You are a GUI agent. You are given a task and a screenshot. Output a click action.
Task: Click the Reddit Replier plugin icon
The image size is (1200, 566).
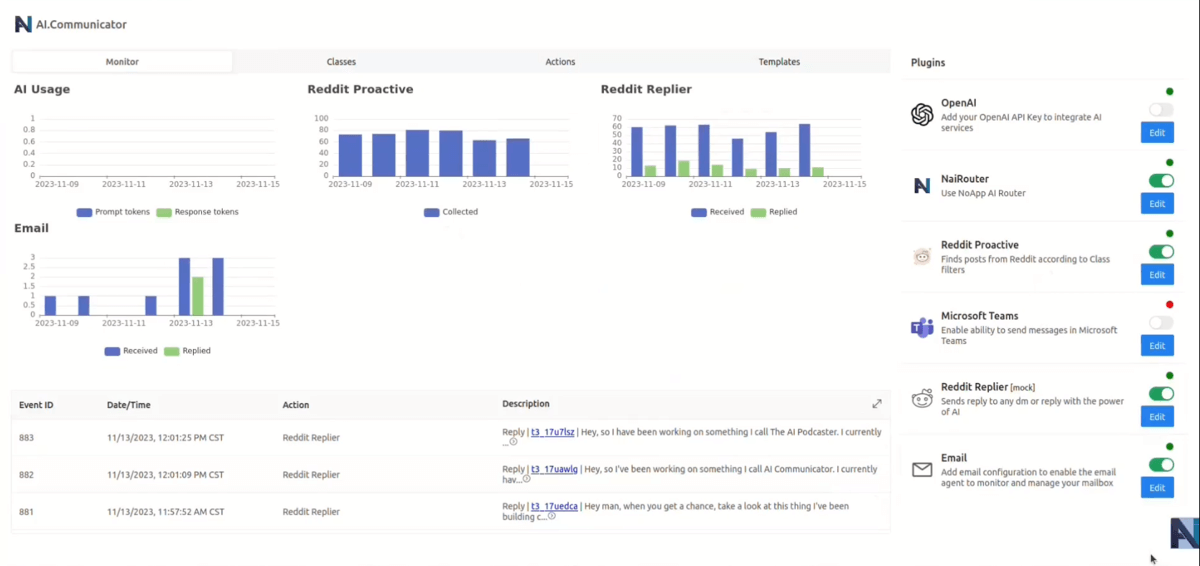point(922,399)
